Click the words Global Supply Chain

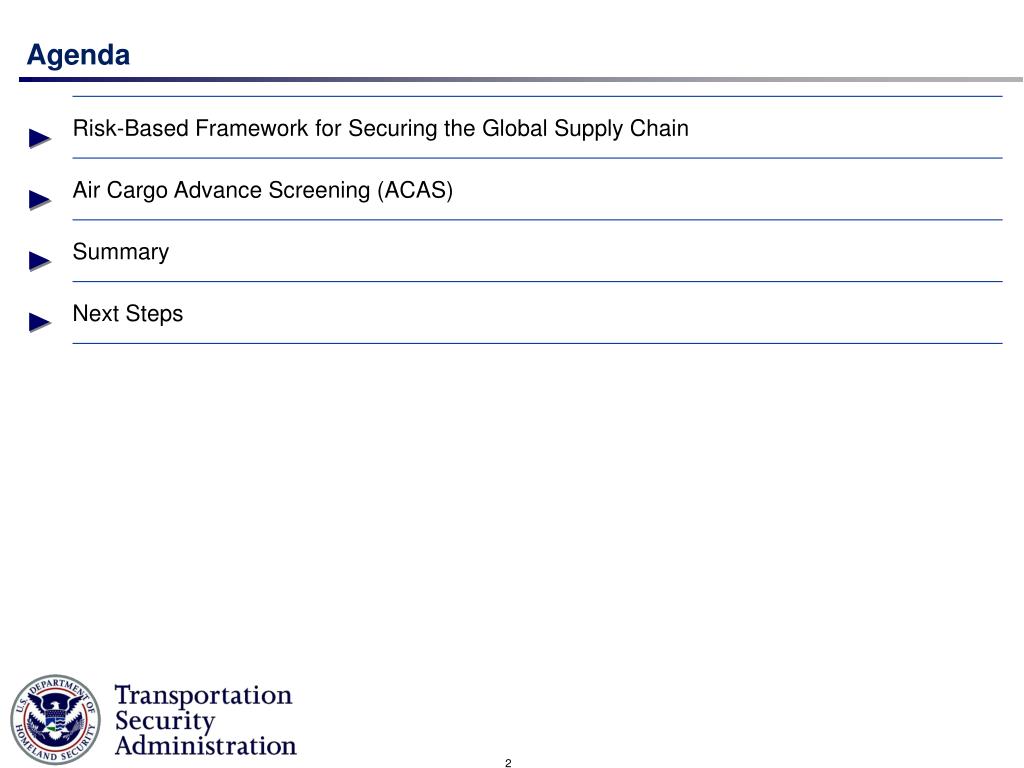(x=585, y=129)
